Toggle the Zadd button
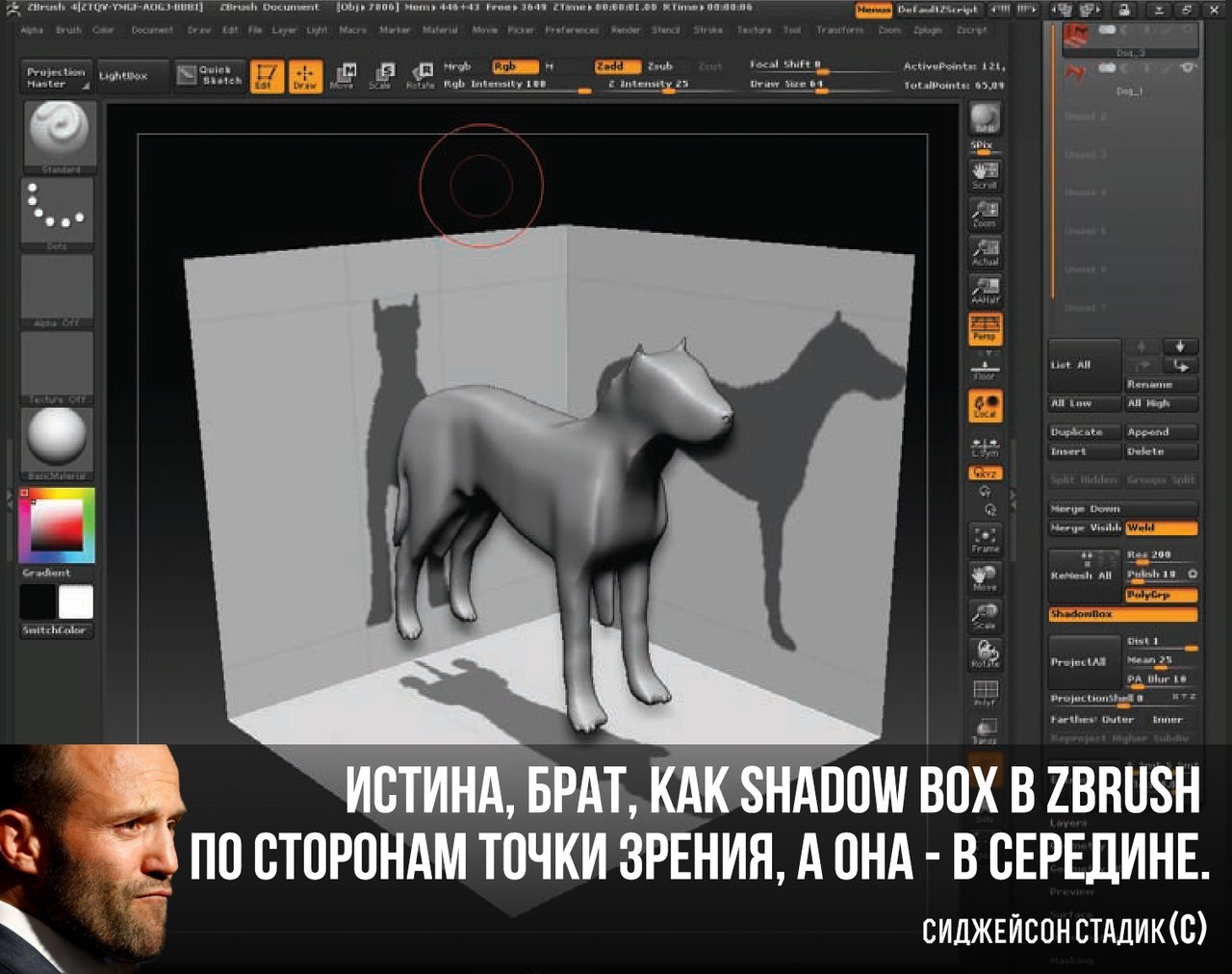Image resolution: width=1232 pixels, height=974 pixels. pyautogui.click(x=616, y=66)
